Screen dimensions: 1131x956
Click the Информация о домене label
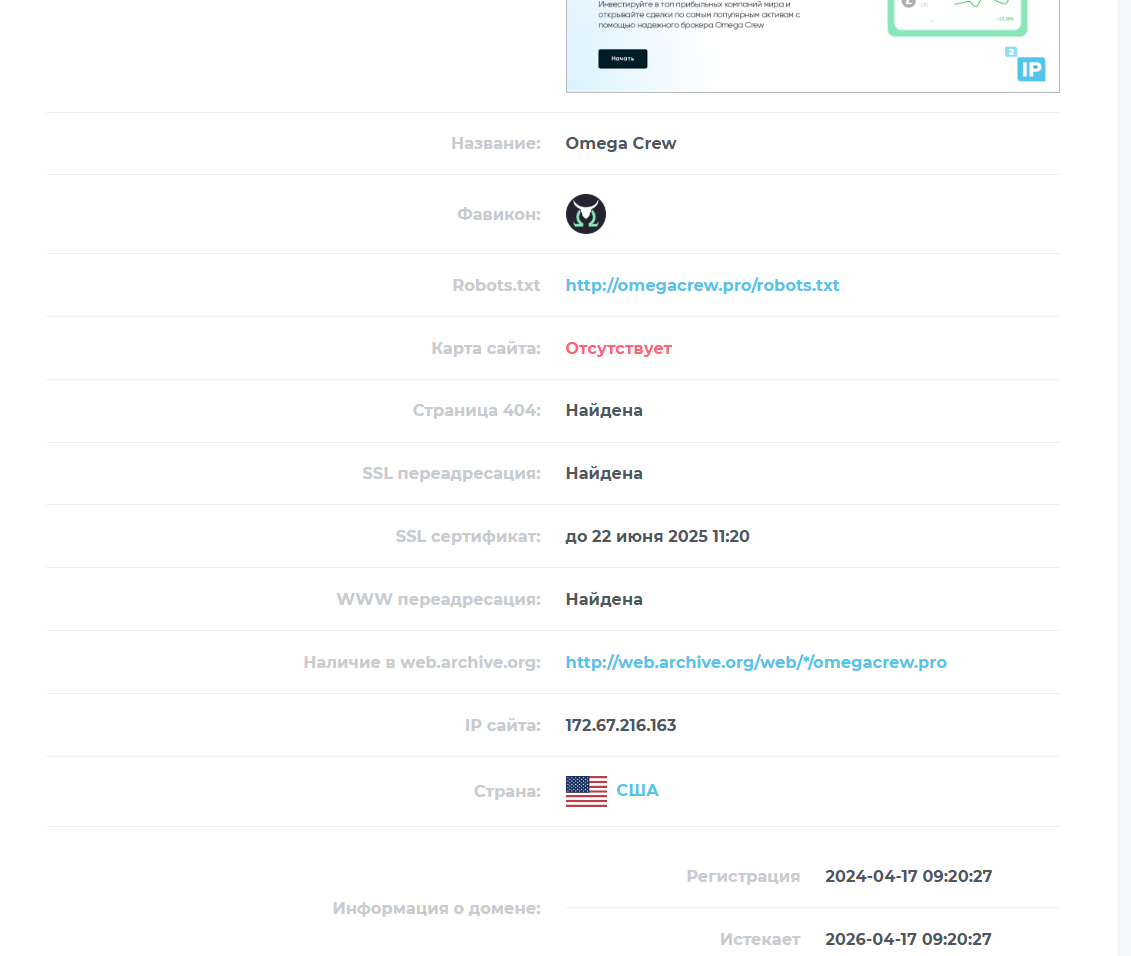(x=437, y=908)
